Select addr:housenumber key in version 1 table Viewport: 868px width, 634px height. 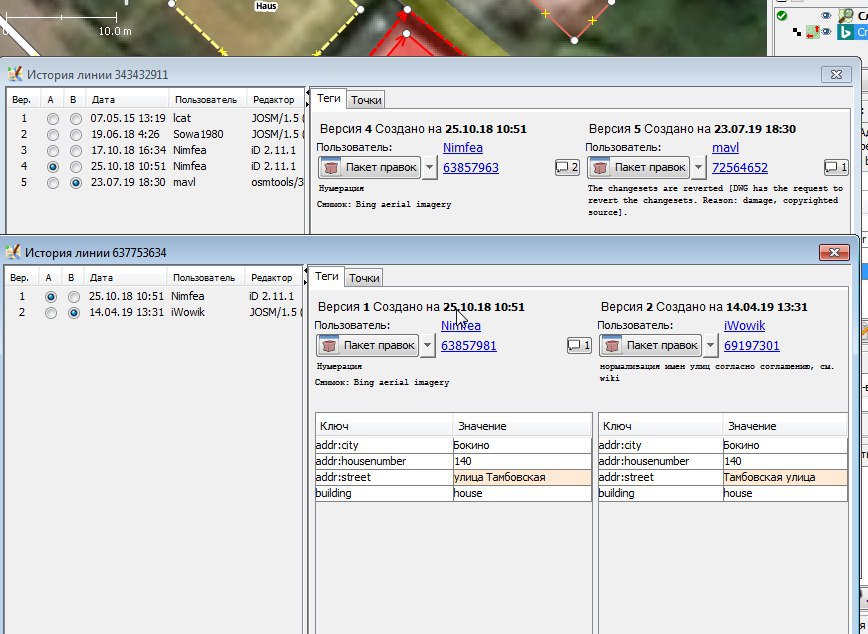[384, 461]
